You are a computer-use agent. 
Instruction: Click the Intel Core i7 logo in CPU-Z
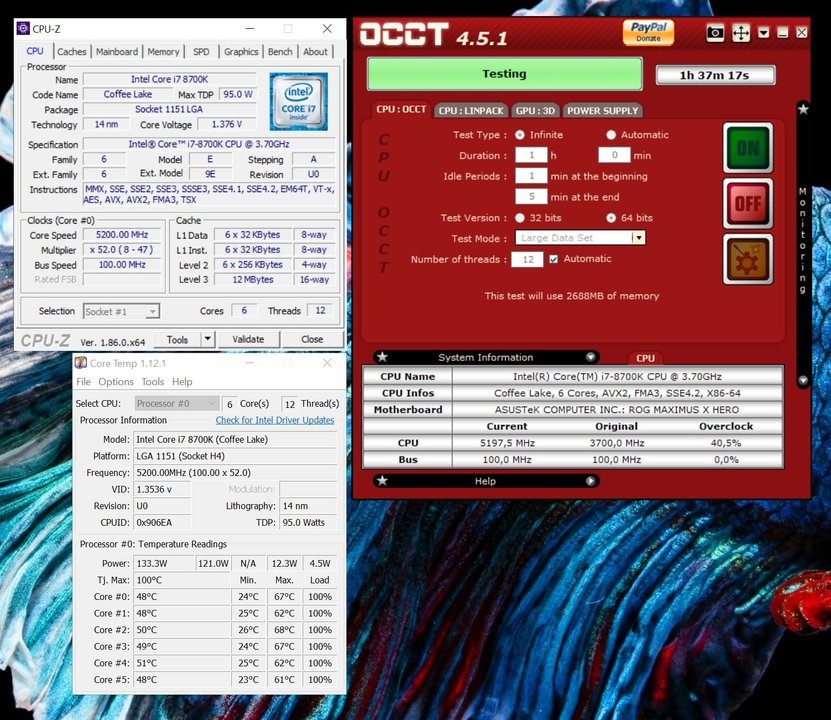[x=298, y=102]
